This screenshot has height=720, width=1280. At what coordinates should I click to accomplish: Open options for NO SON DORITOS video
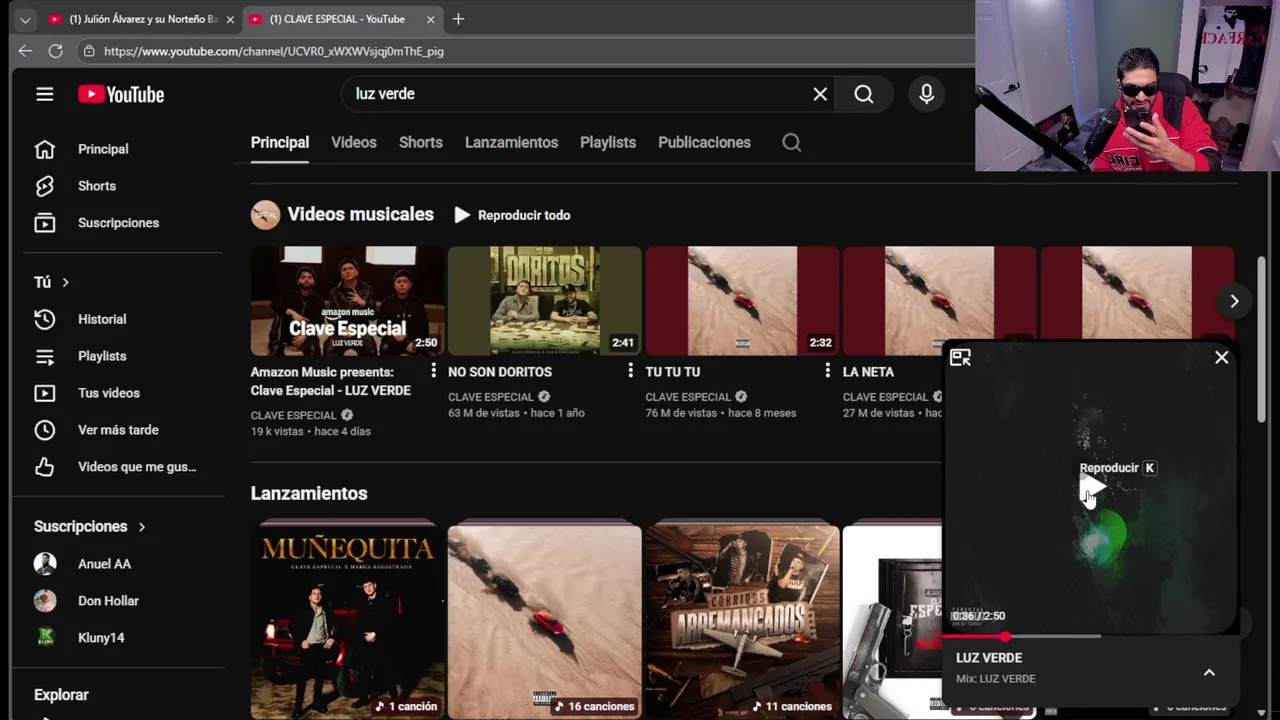coord(630,371)
